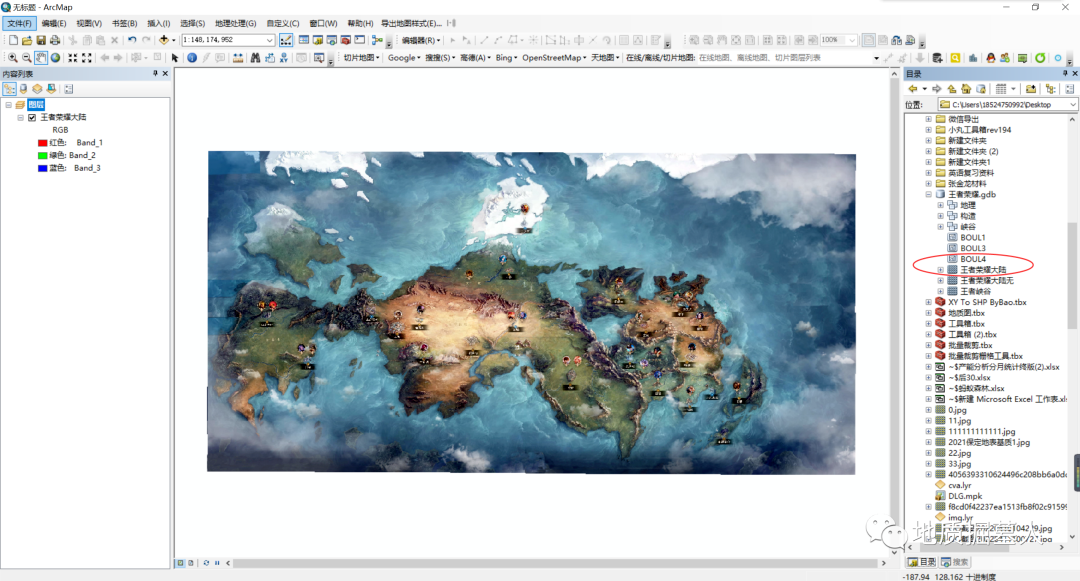Open the Editor Toolbar button
This screenshot has width=1080, height=581.
[x=286, y=41]
